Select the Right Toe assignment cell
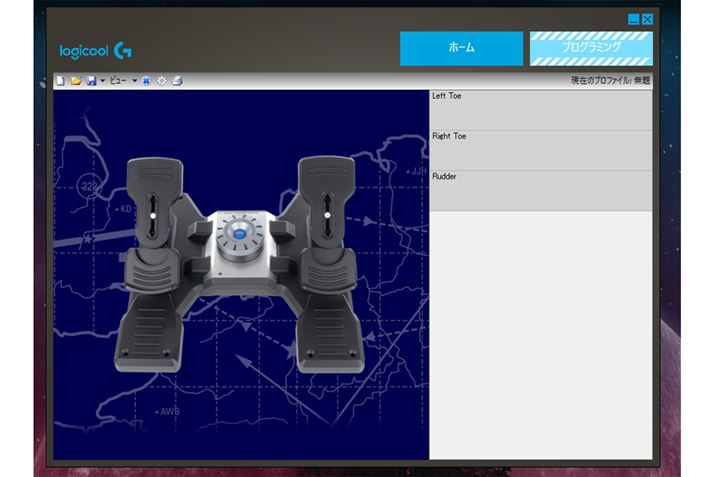This screenshot has width=715, height=477. [540, 150]
